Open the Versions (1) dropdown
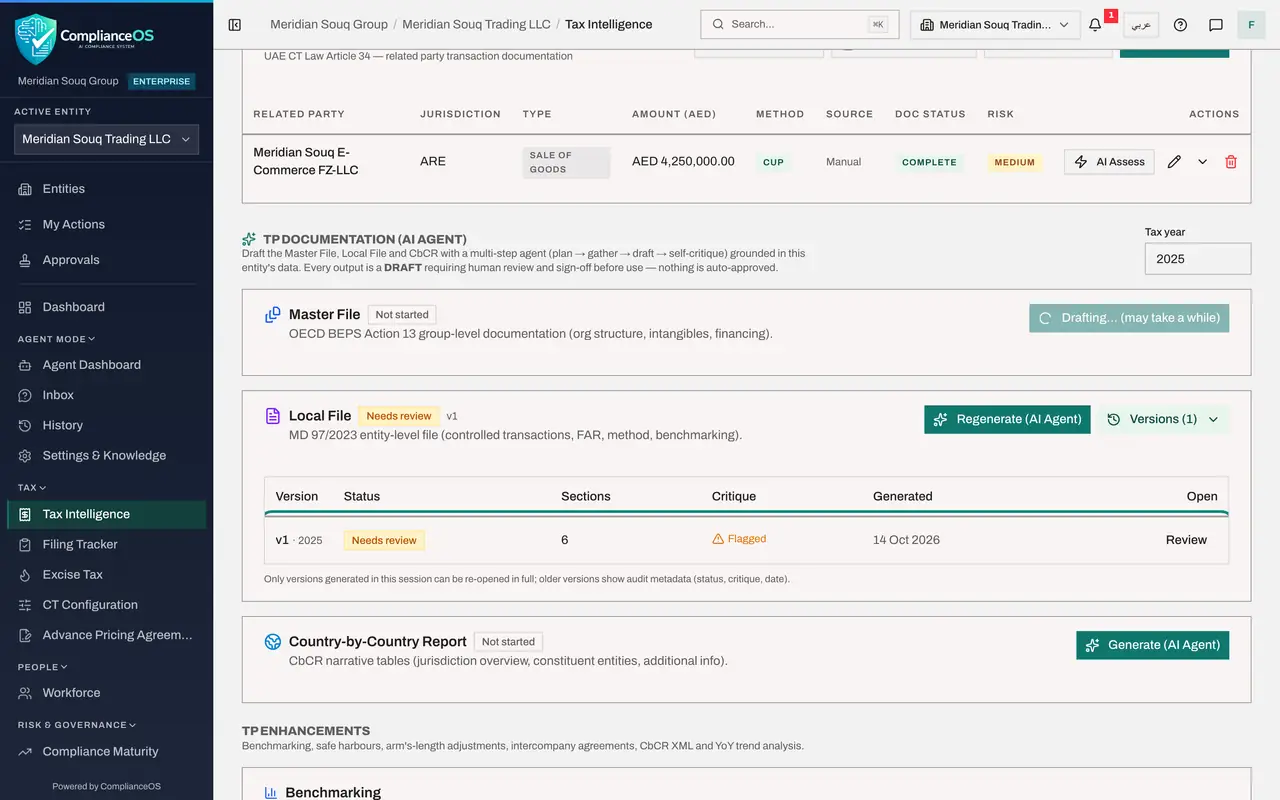1280x800 pixels. coord(1164,419)
